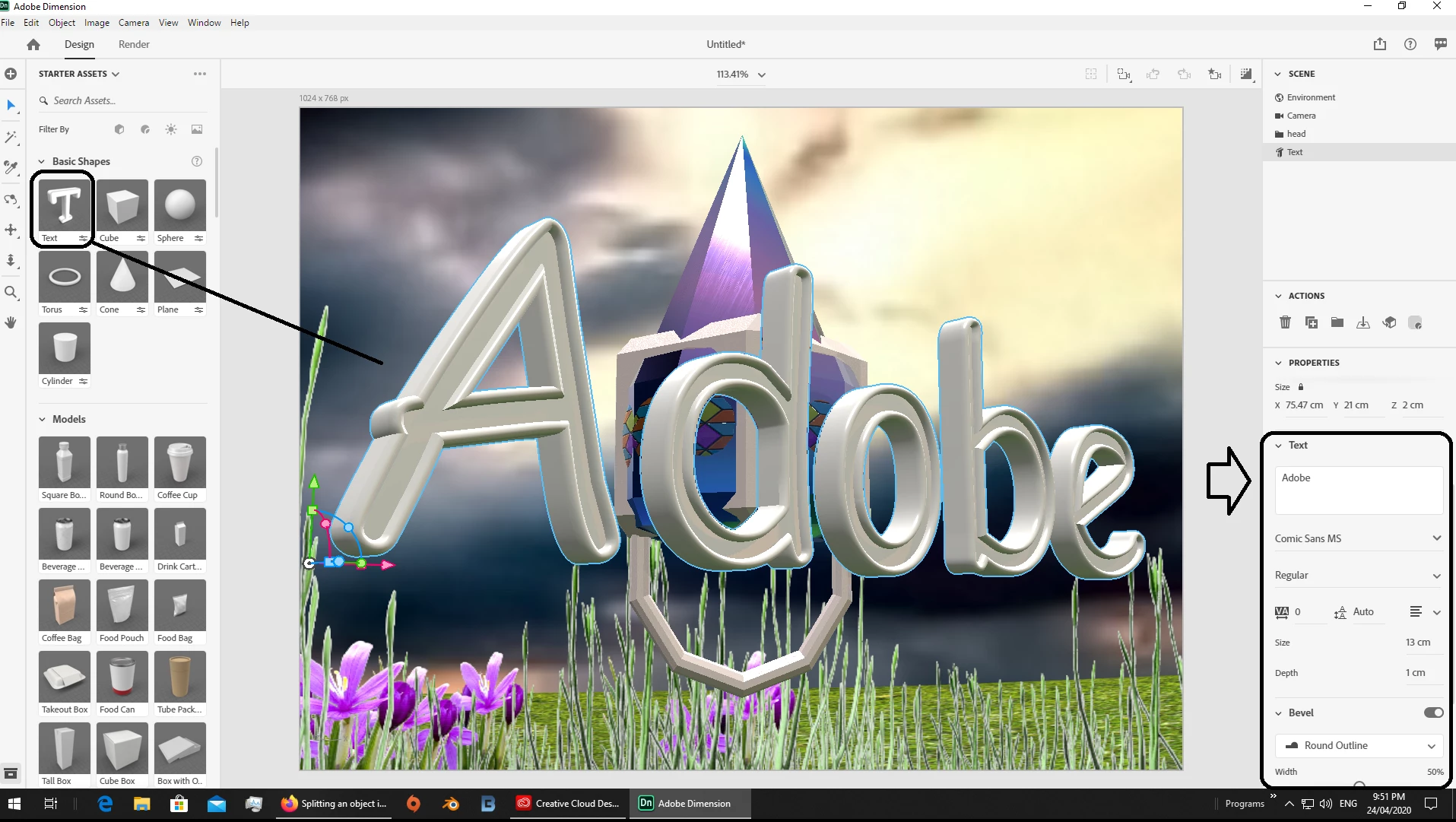Open Creative Cloud Desktop taskbar button
Image resolution: width=1456 pixels, height=822 pixels.
[569, 804]
